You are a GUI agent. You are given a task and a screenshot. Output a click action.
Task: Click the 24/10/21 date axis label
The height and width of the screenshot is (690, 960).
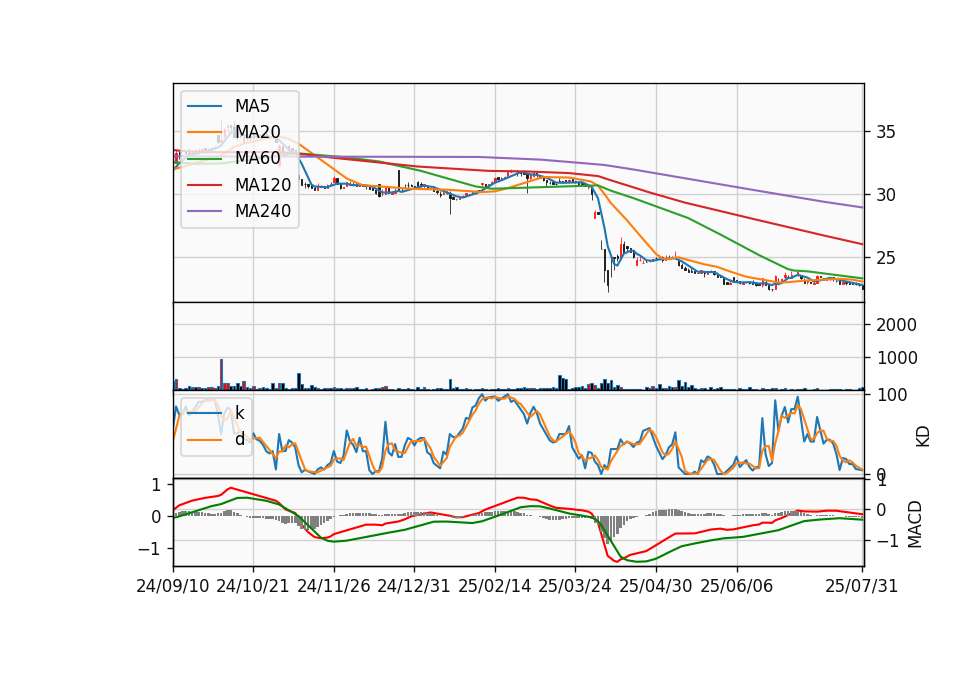tap(253, 586)
